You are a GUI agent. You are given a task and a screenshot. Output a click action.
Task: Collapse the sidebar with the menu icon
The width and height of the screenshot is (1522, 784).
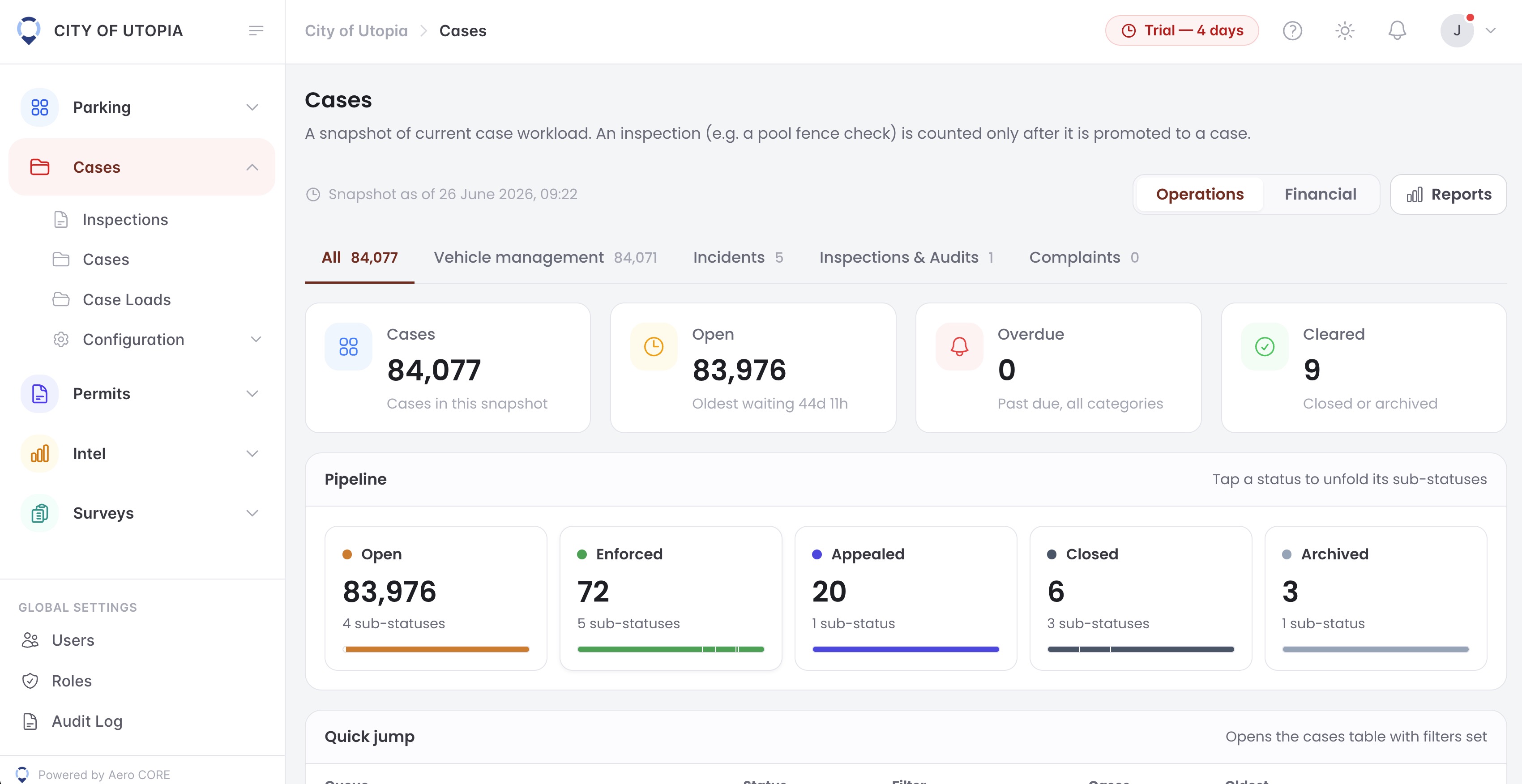pos(256,31)
